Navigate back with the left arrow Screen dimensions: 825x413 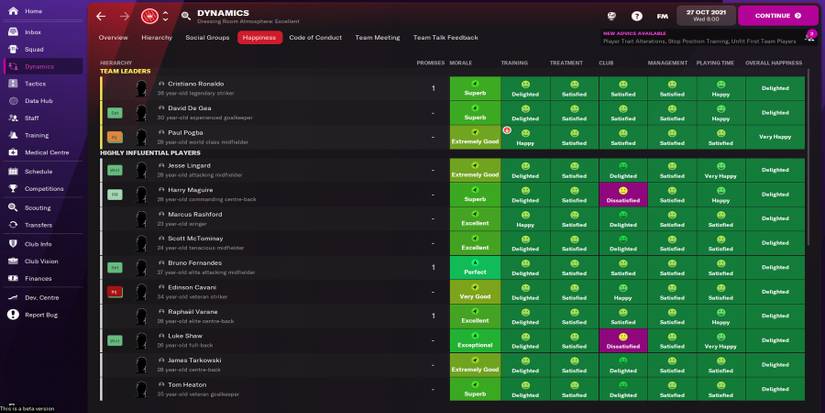(x=101, y=16)
